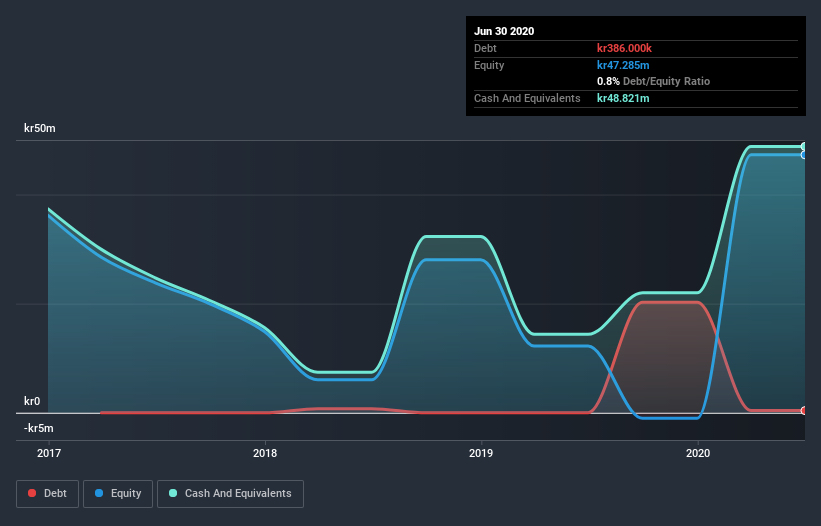Click the Debt label in tooltip
This screenshot has width=821, height=526.
coord(485,48)
